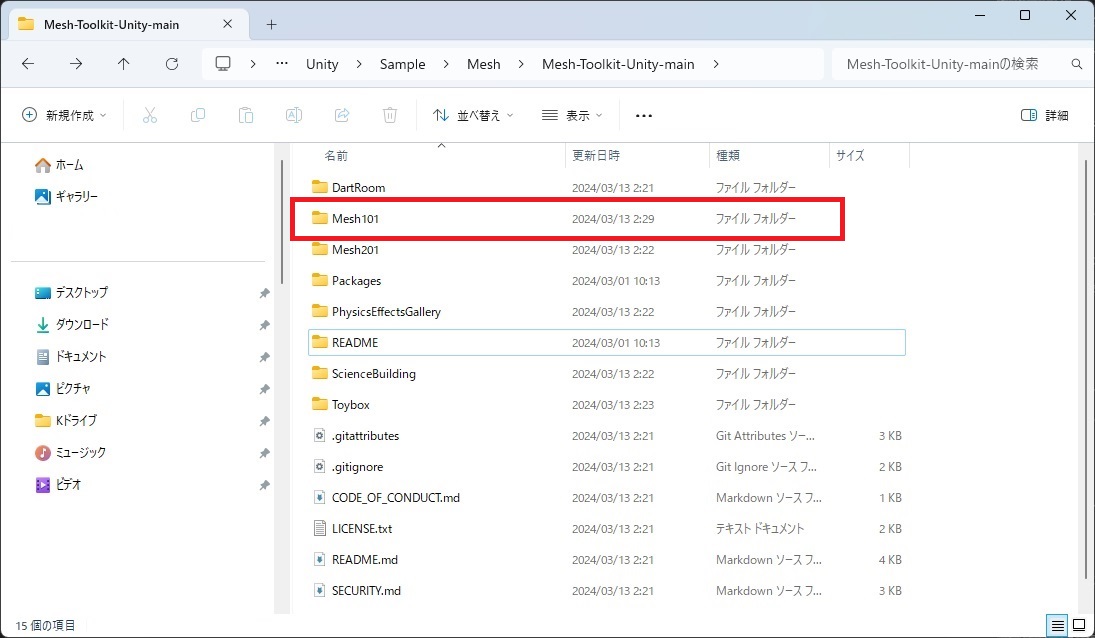1095x638 pixels.
Task: Switch to details list view icon
Action: pos(1058,625)
